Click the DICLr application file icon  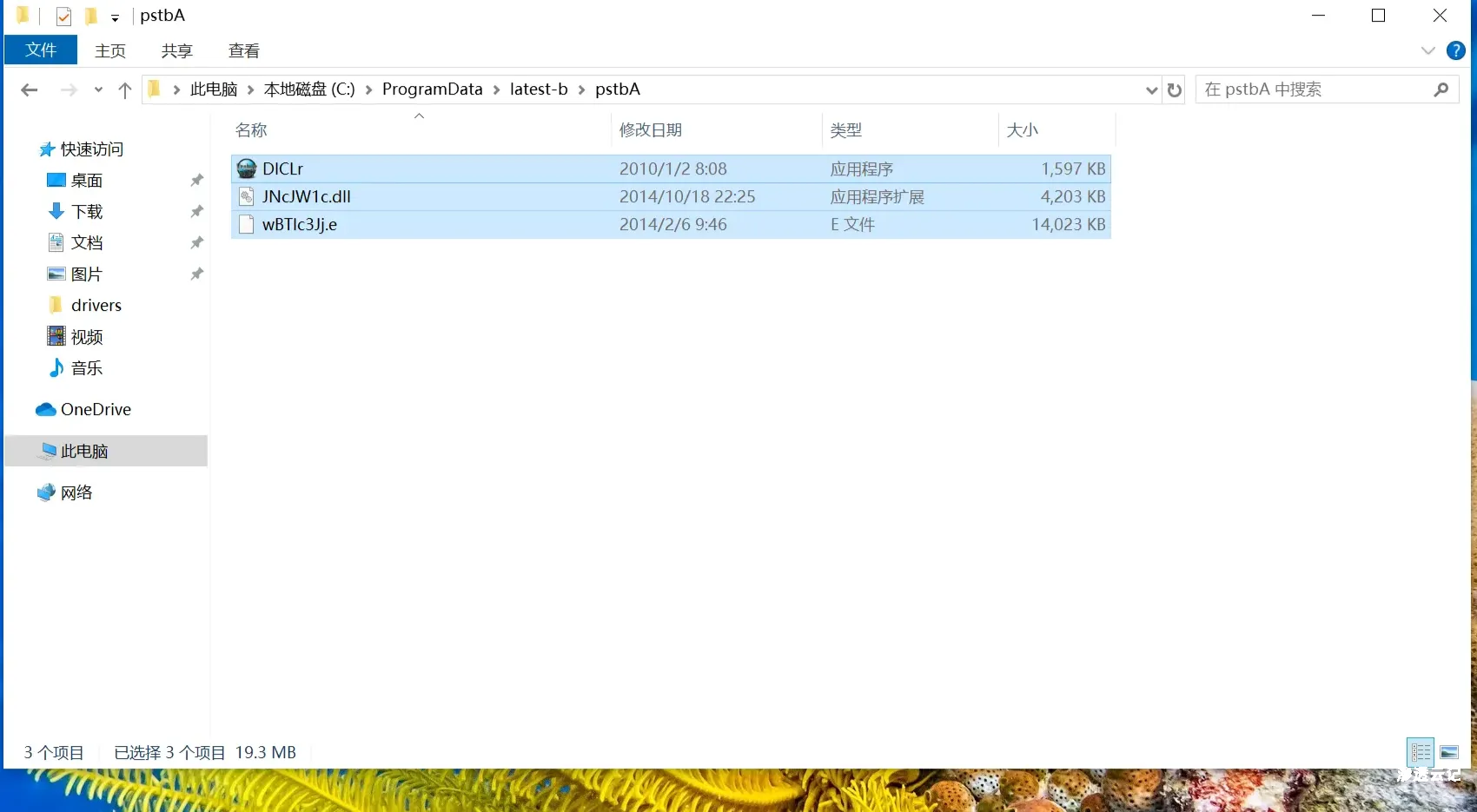coord(247,168)
